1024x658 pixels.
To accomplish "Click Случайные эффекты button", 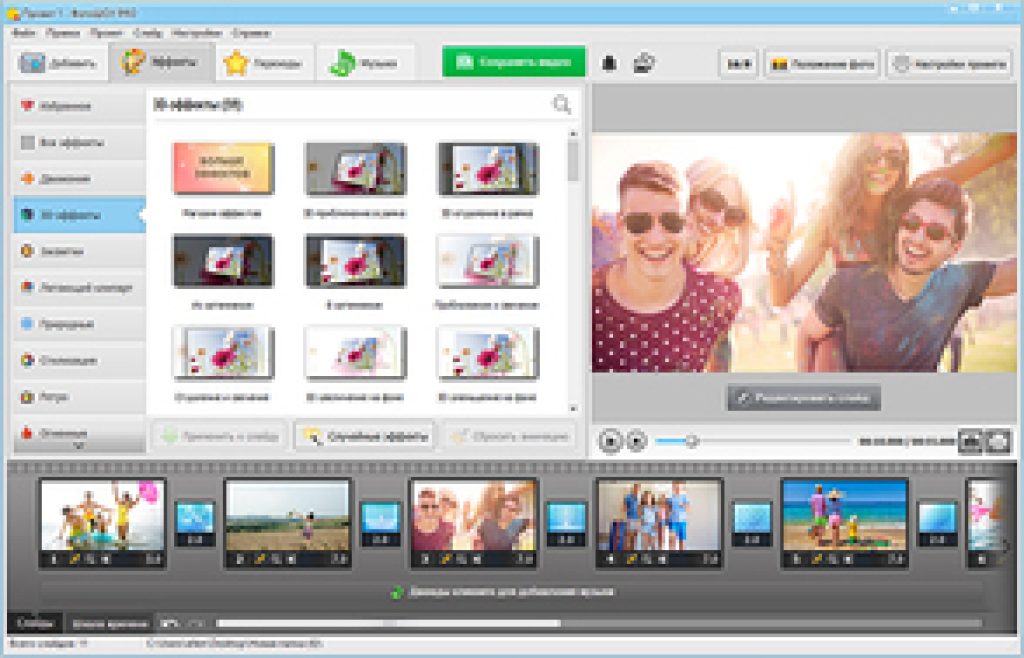I will click(365, 436).
